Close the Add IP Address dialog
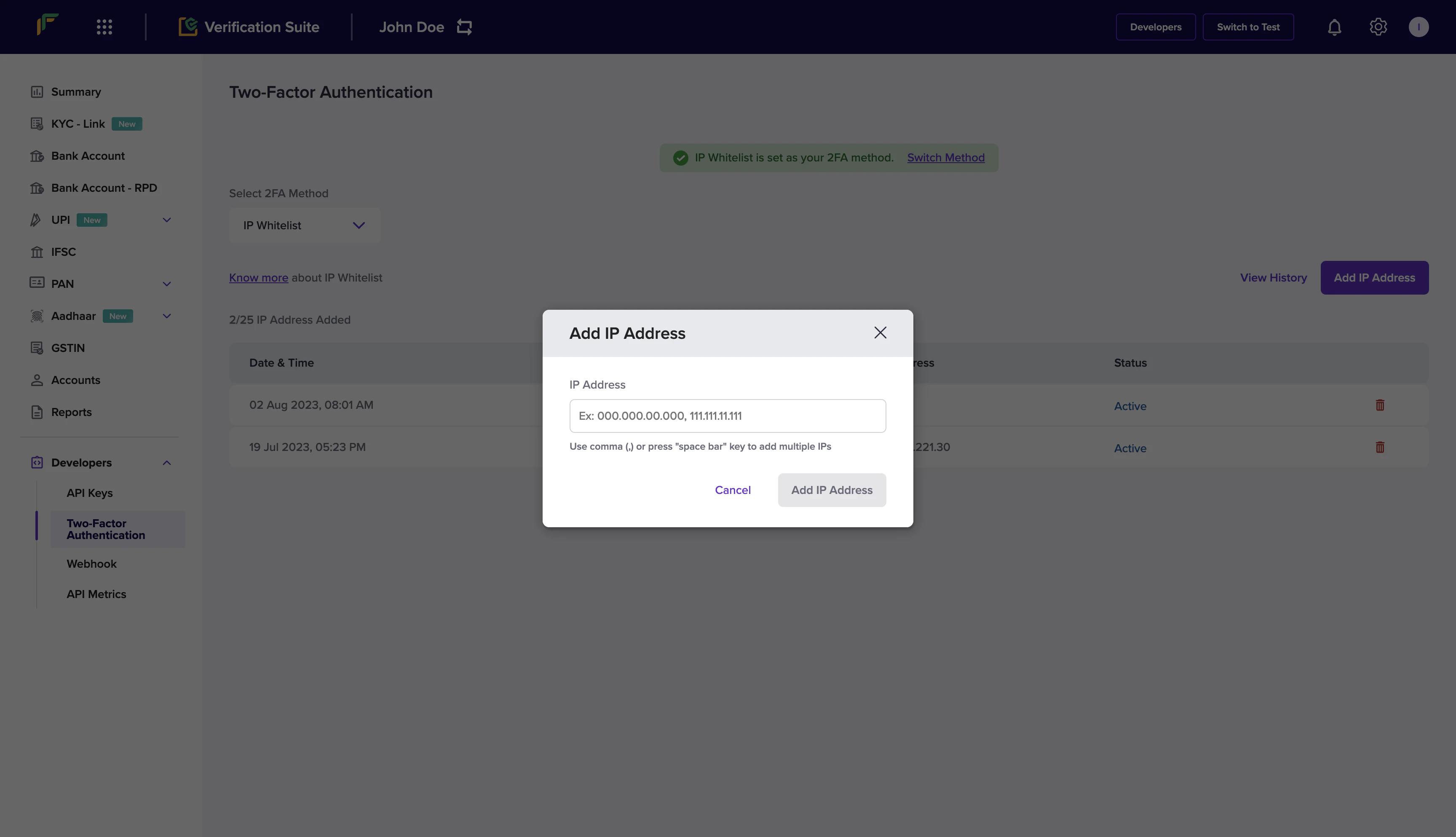The image size is (1456, 837). pos(880,333)
